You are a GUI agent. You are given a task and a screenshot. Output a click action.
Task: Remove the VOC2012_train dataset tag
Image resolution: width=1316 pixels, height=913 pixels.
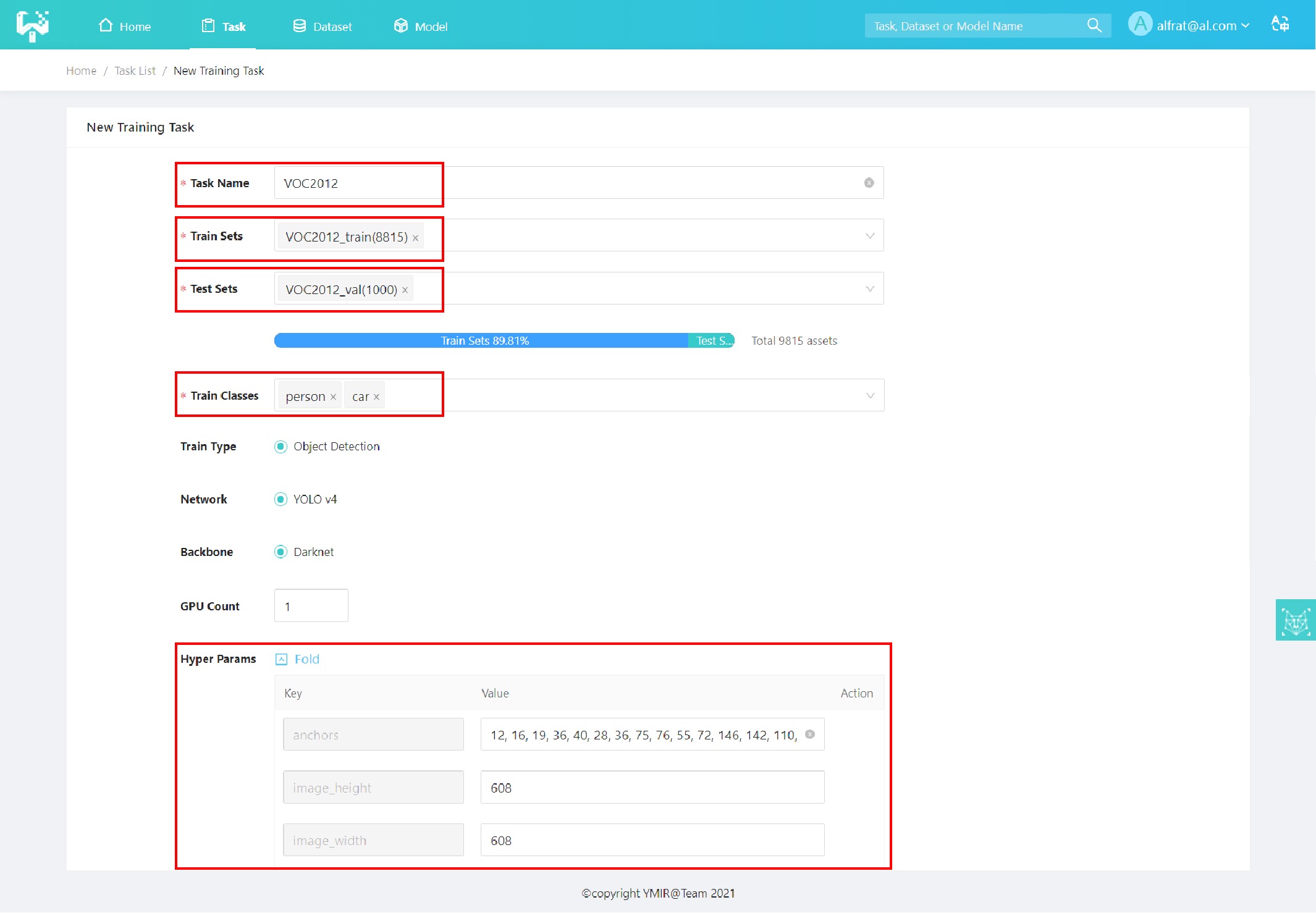click(416, 238)
